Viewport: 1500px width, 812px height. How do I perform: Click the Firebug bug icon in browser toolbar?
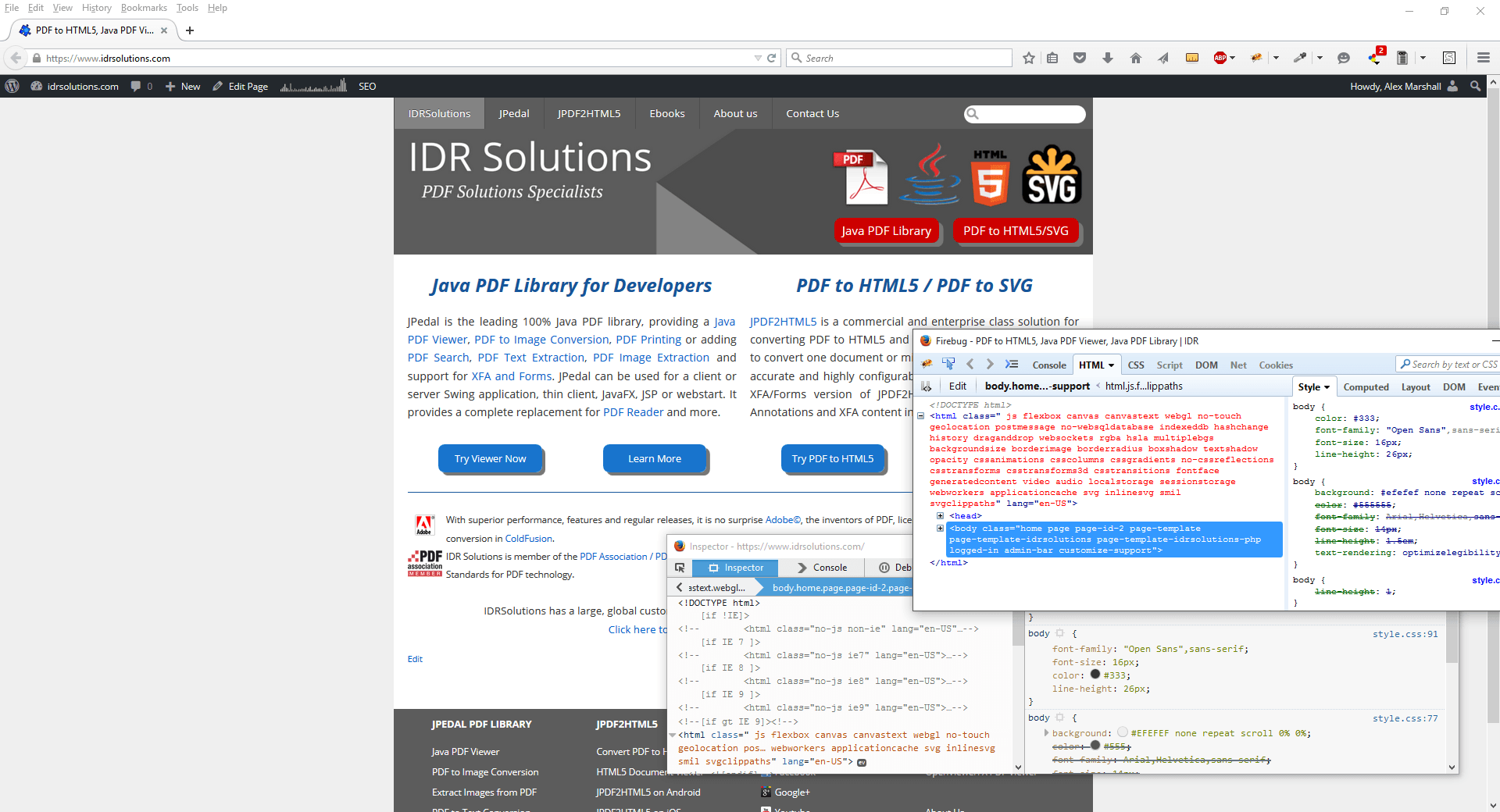1256,58
